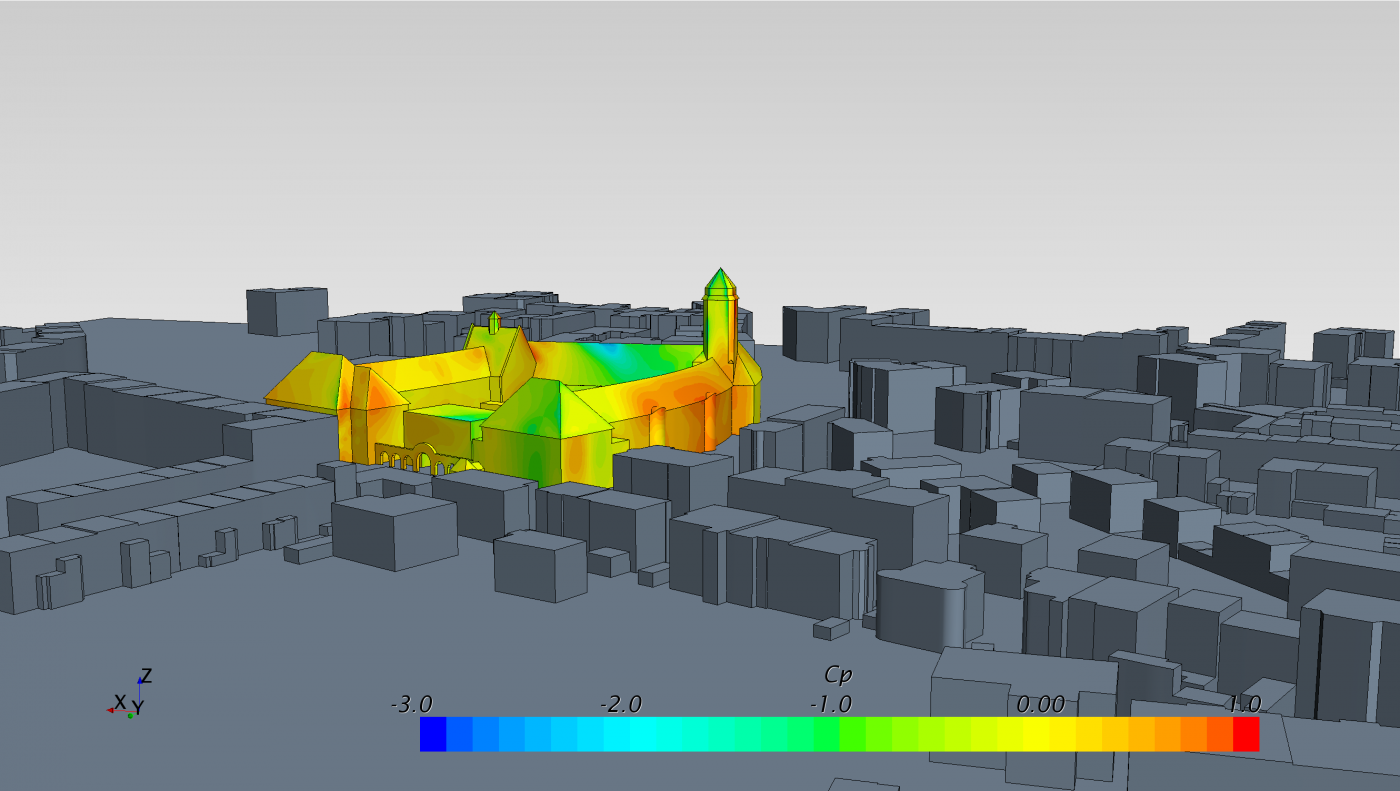Select the small spire on the colored roof
The height and width of the screenshot is (791, 1400).
pyautogui.click(x=494, y=320)
